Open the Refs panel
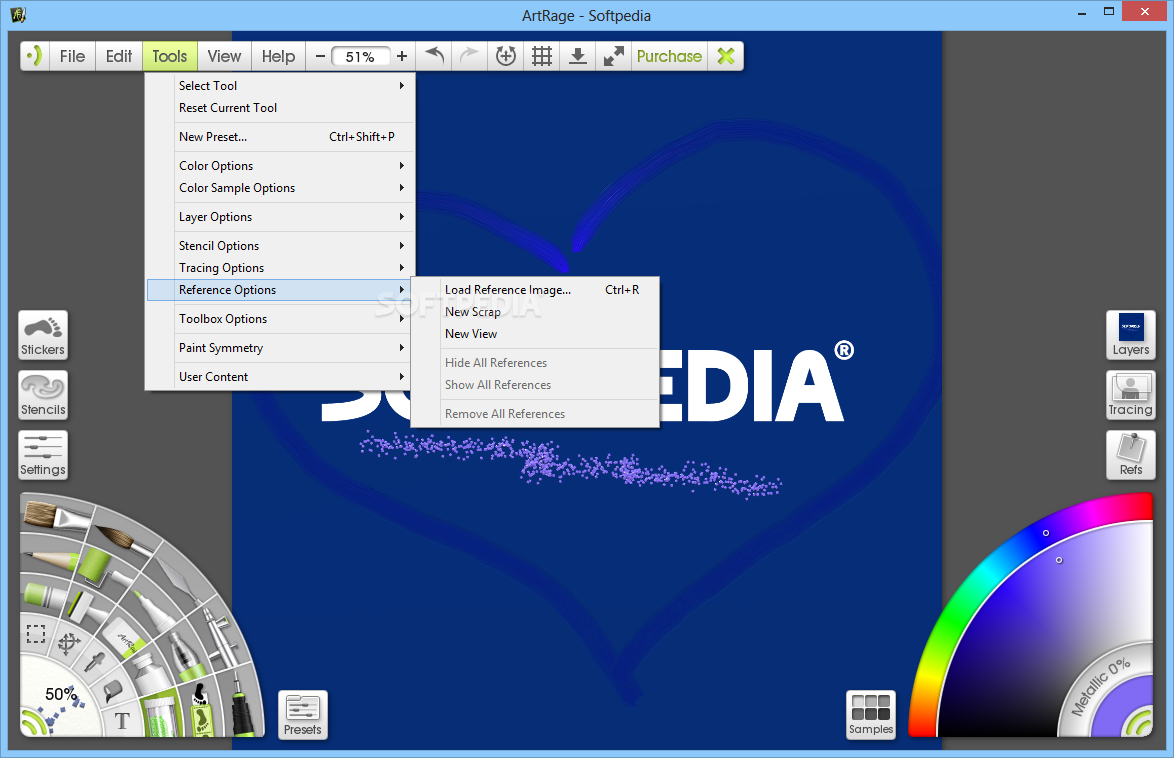This screenshot has height=758, width=1174. pyautogui.click(x=1131, y=455)
